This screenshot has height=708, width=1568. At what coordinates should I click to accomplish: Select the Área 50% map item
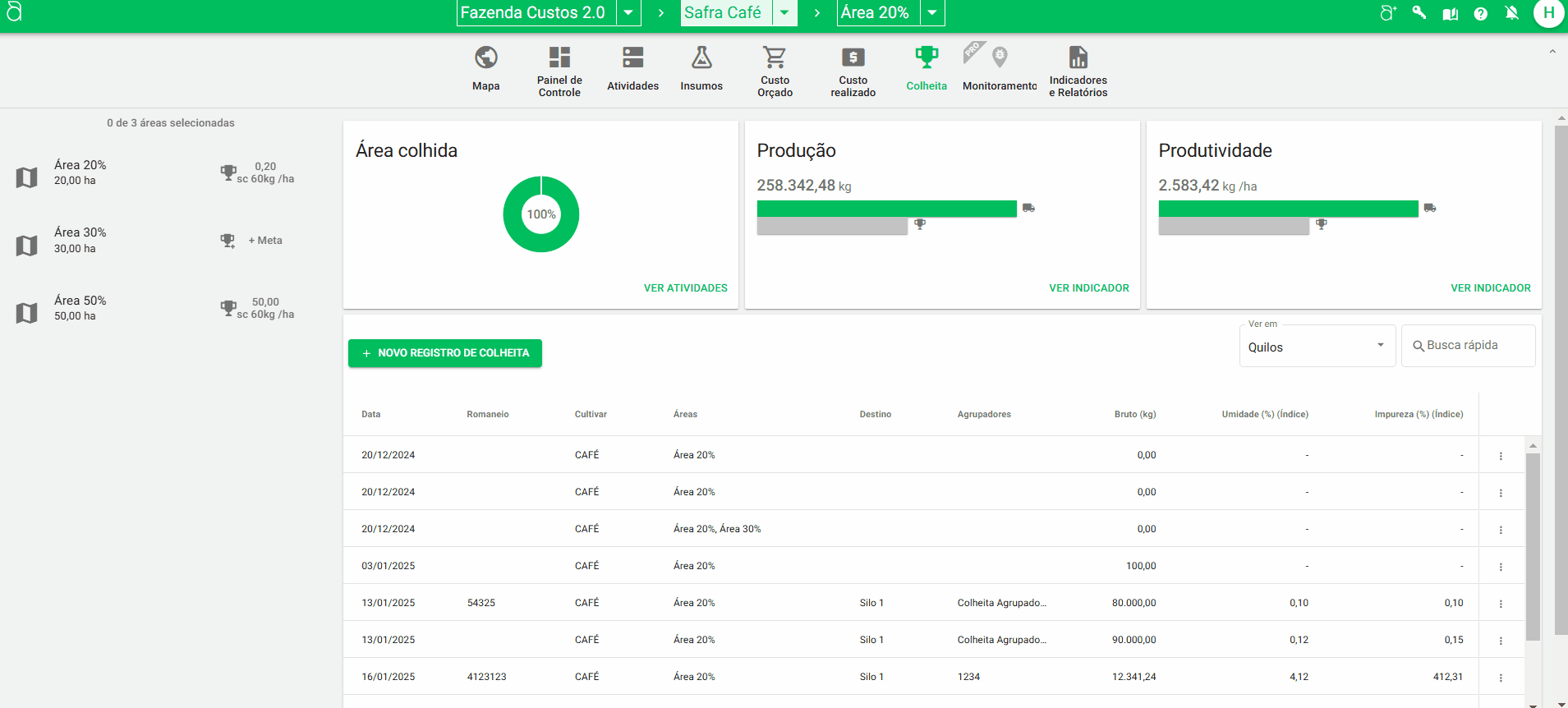pos(80,308)
